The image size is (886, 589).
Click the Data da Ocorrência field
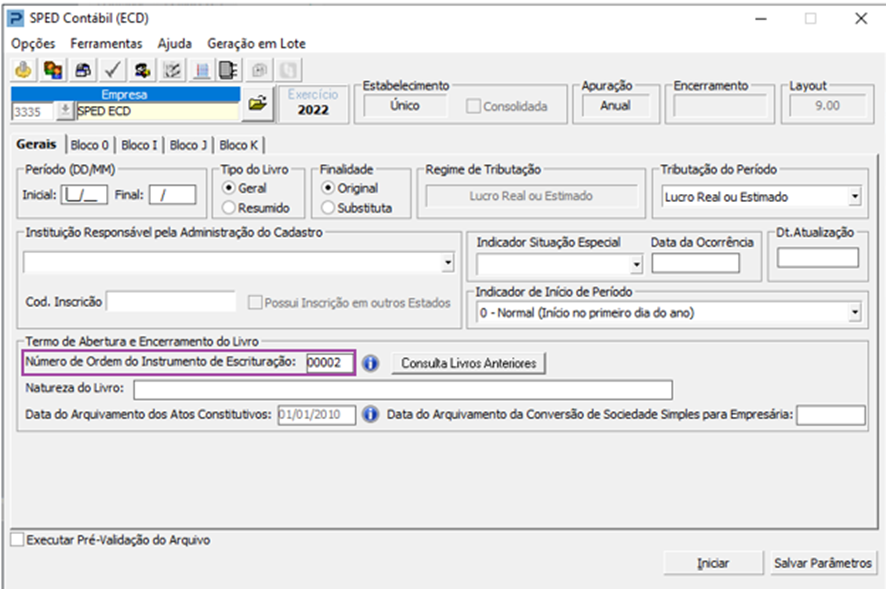pos(696,263)
